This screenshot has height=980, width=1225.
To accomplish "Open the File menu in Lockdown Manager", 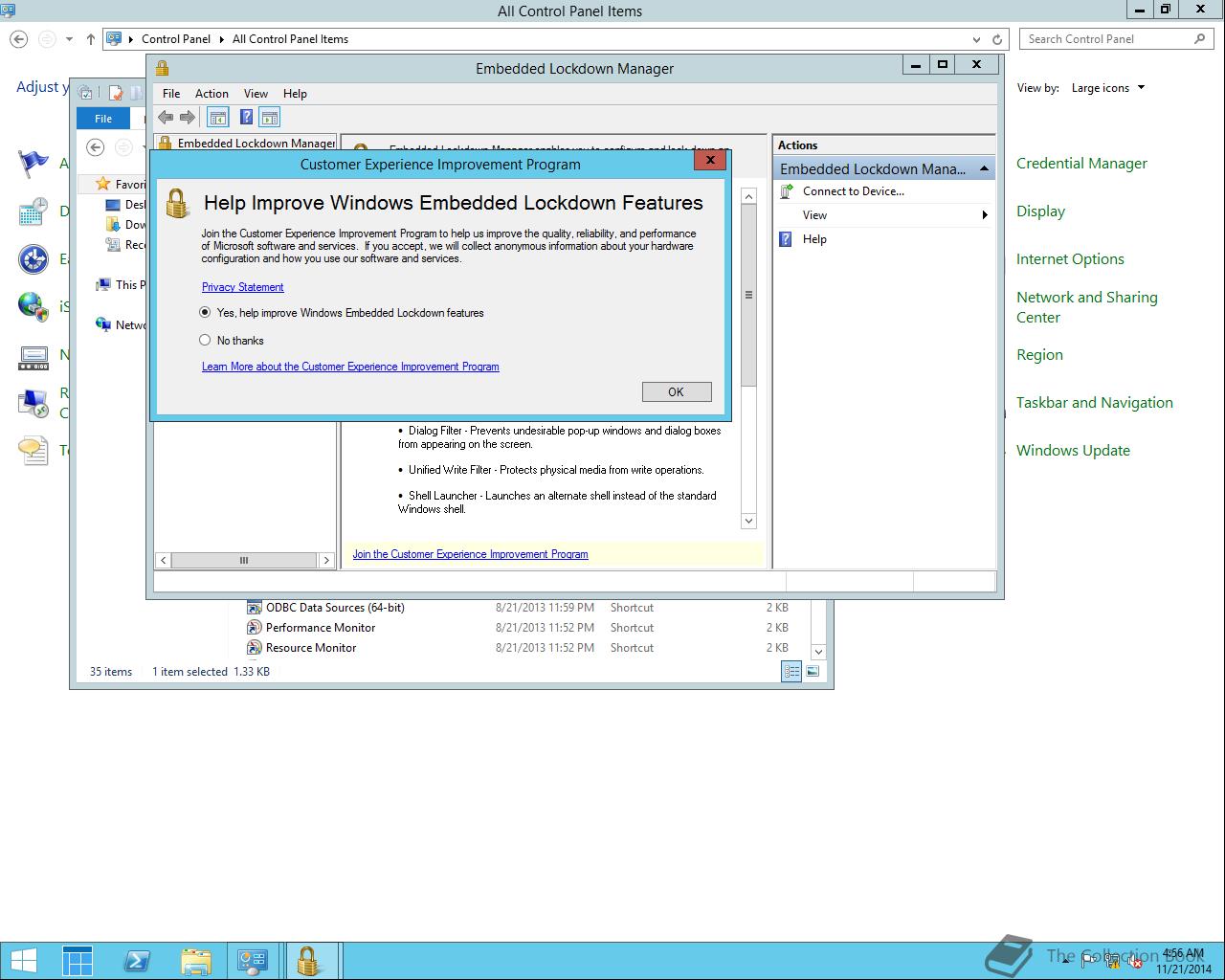I will [171, 94].
